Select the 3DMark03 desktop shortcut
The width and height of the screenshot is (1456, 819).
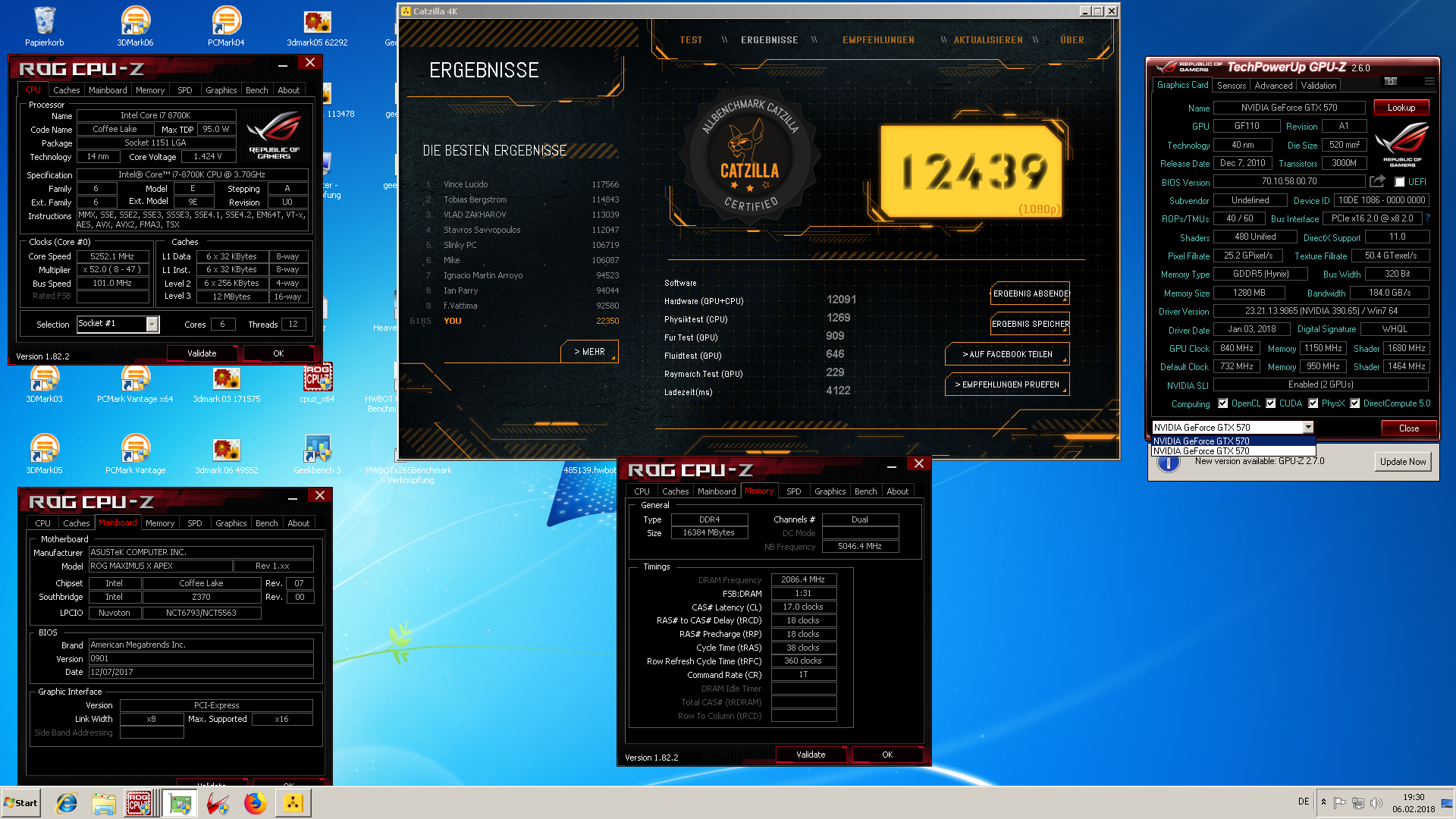[45, 383]
